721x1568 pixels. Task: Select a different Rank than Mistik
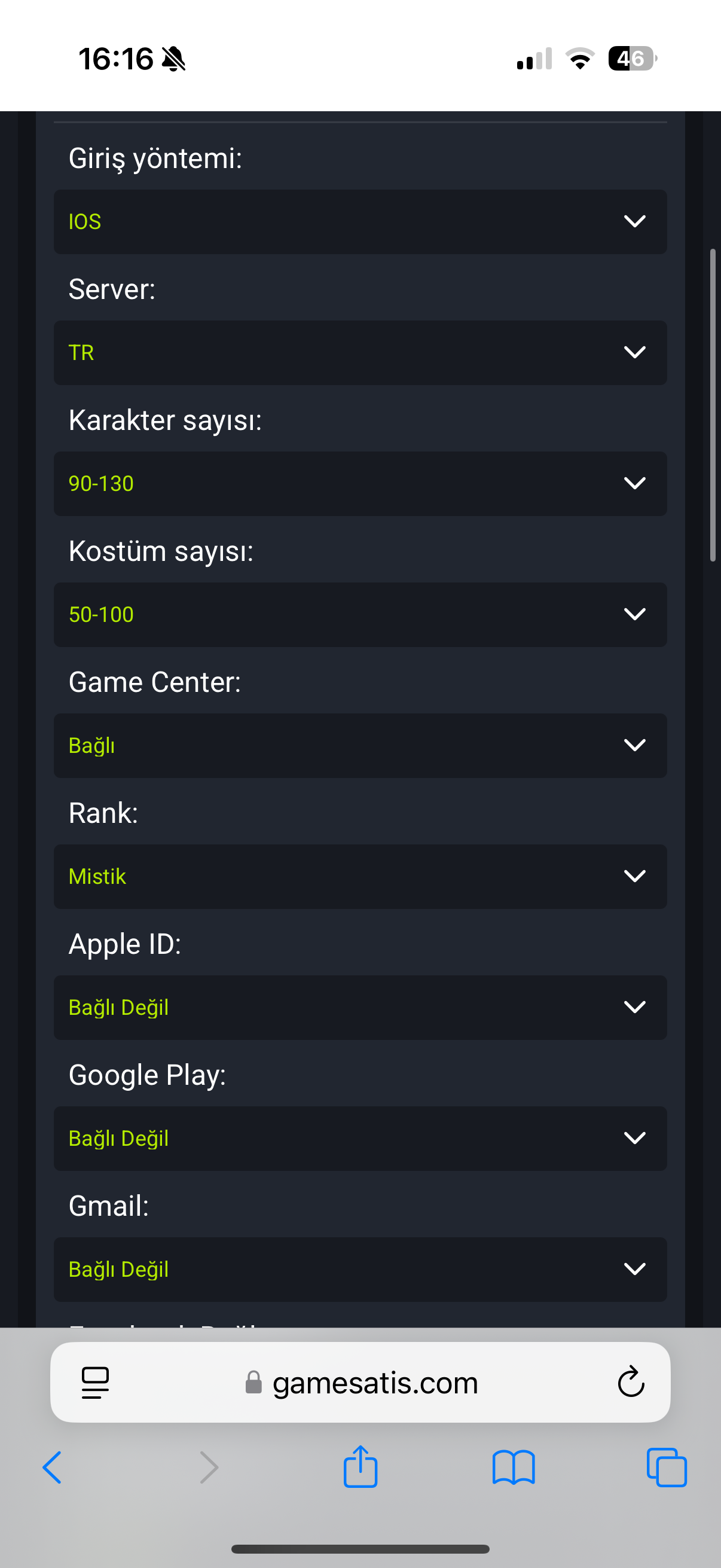click(360, 876)
